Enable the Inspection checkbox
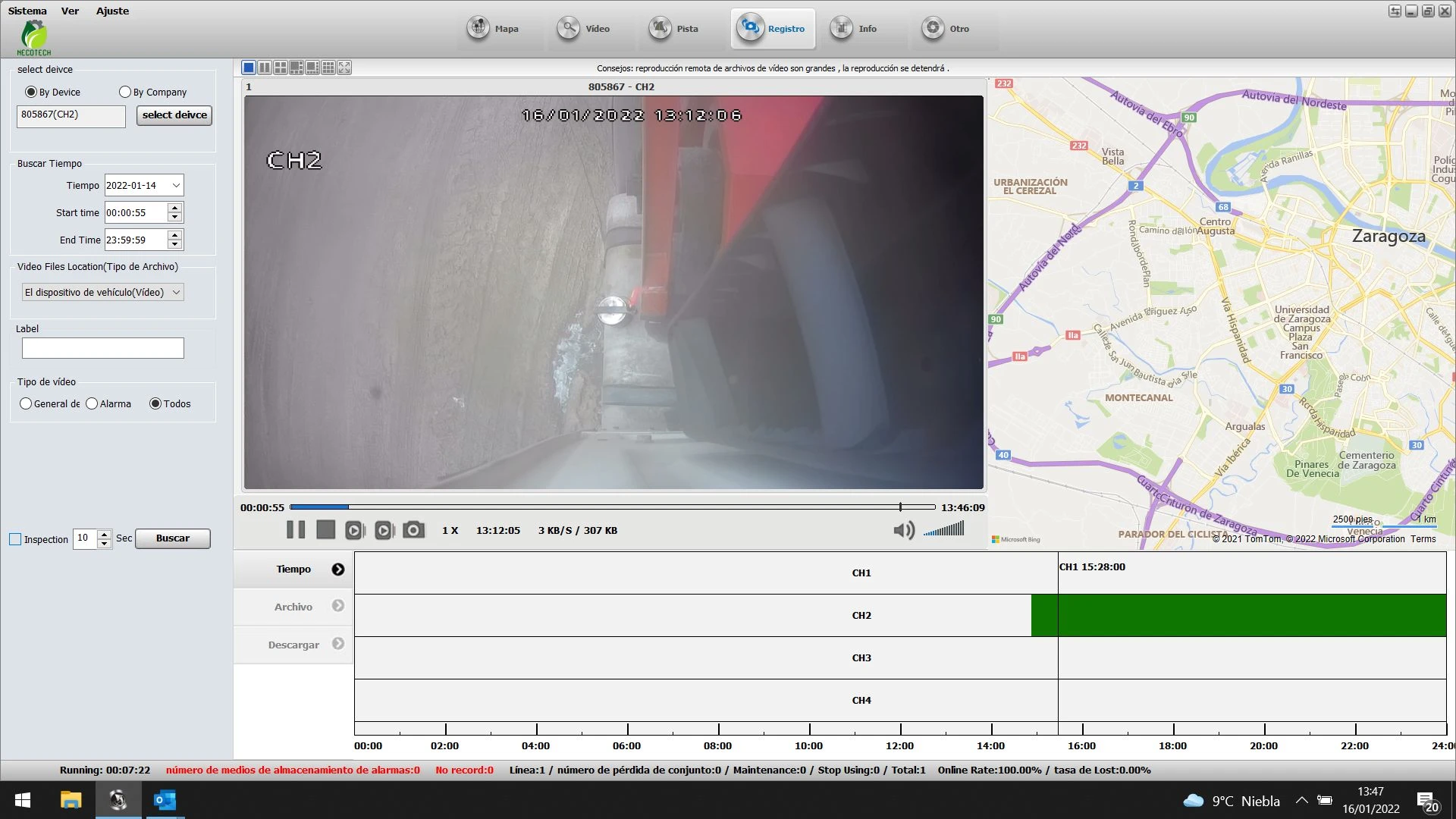 15,539
